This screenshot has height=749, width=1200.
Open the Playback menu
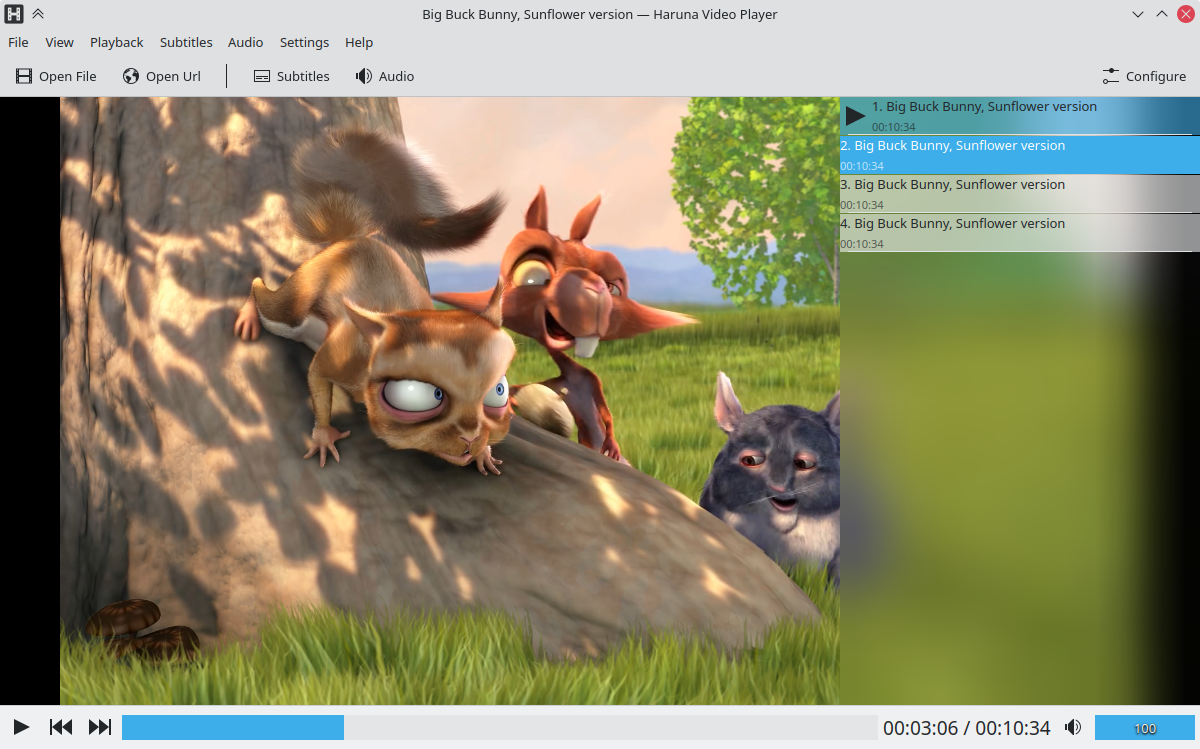tap(117, 42)
